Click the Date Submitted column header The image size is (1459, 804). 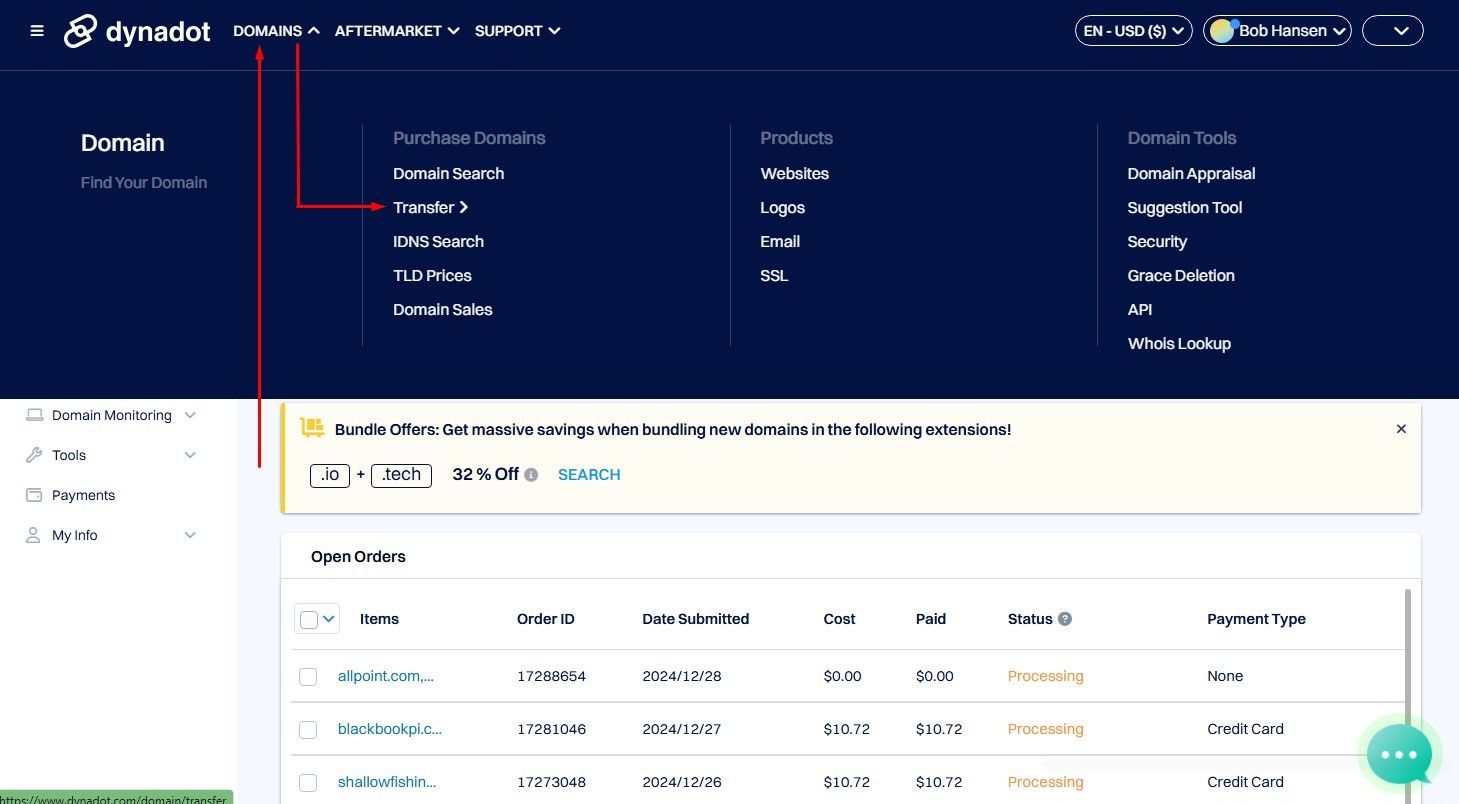695,619
